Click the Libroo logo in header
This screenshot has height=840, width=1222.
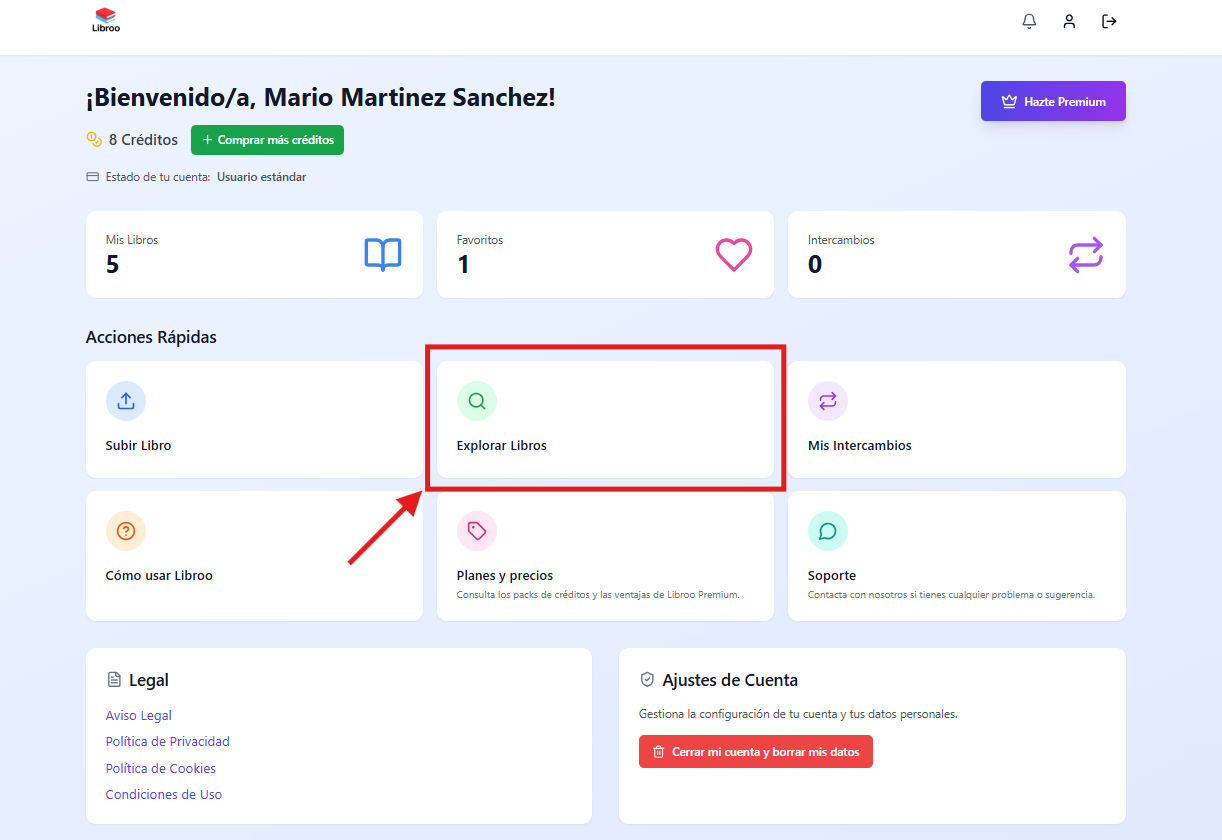[x=105, y=21]
